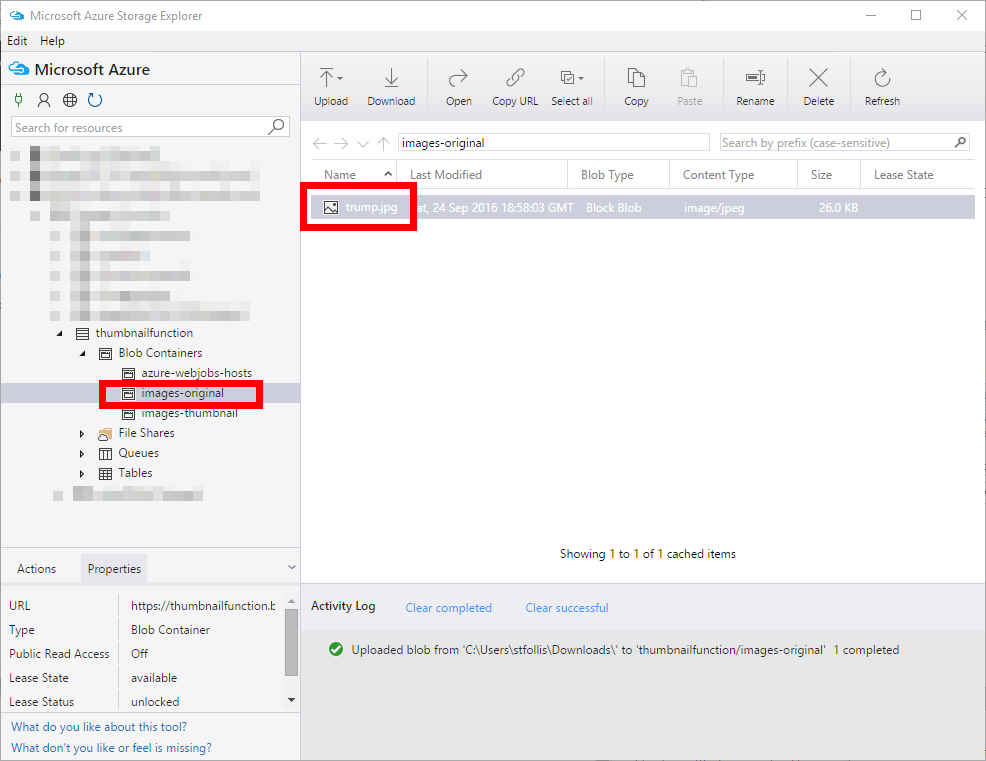Click the Clear completed link

click(448, 607)
